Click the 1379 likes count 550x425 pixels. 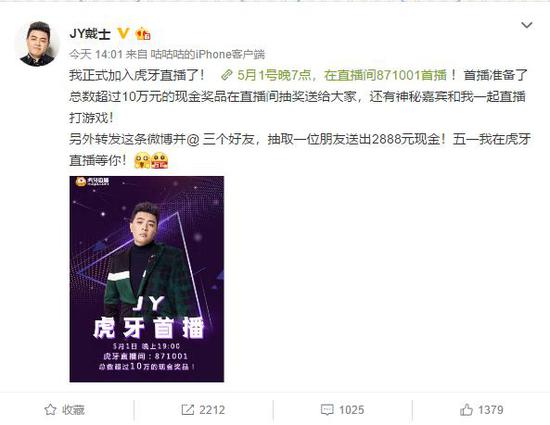pos(491,410)
